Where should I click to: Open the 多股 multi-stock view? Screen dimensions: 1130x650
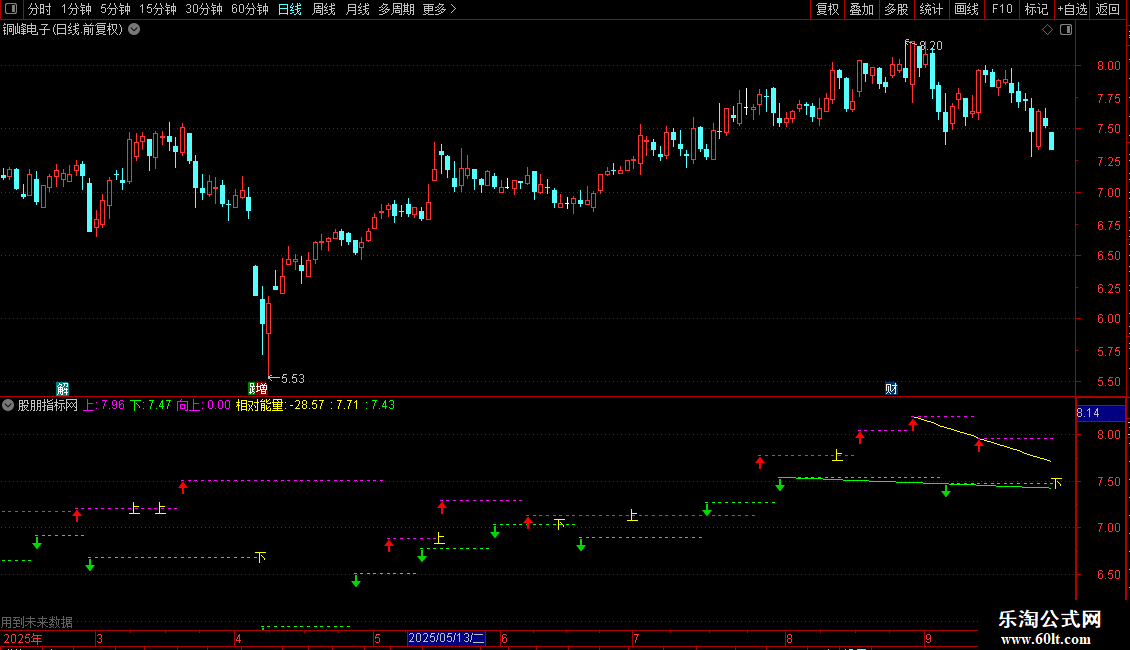[x=897, y=9]
